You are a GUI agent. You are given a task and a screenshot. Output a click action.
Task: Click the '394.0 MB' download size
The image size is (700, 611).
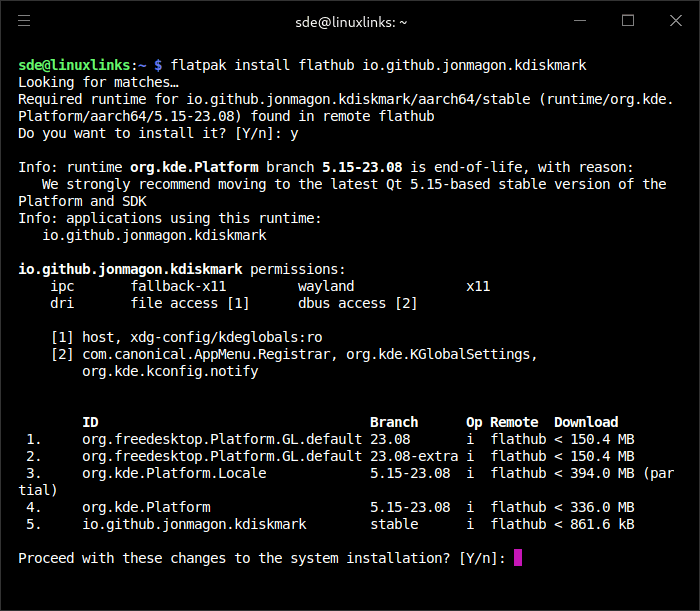(x=602, y=473)
